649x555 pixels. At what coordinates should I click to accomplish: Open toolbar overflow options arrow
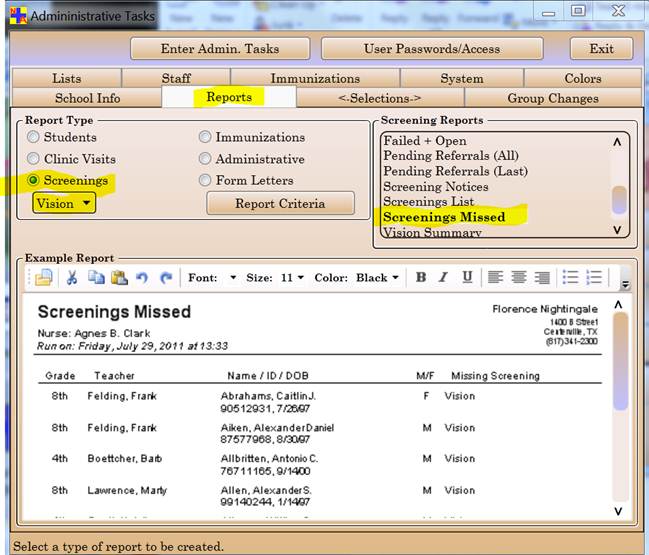[x=625, y=284]
